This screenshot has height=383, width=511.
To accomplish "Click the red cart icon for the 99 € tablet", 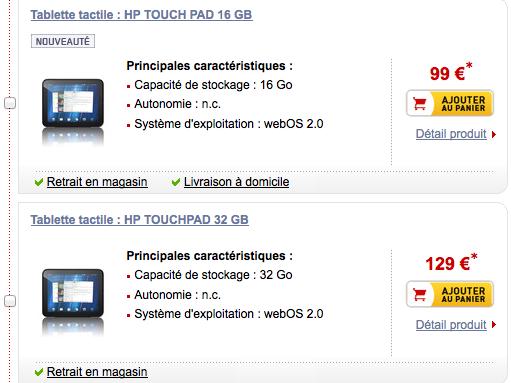I will click(x=419, y=103).
